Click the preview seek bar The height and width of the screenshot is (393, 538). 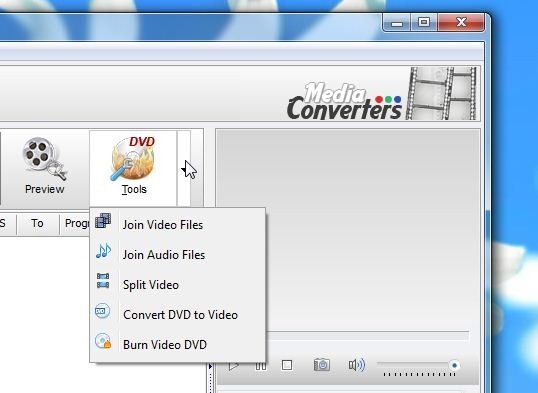367,335
